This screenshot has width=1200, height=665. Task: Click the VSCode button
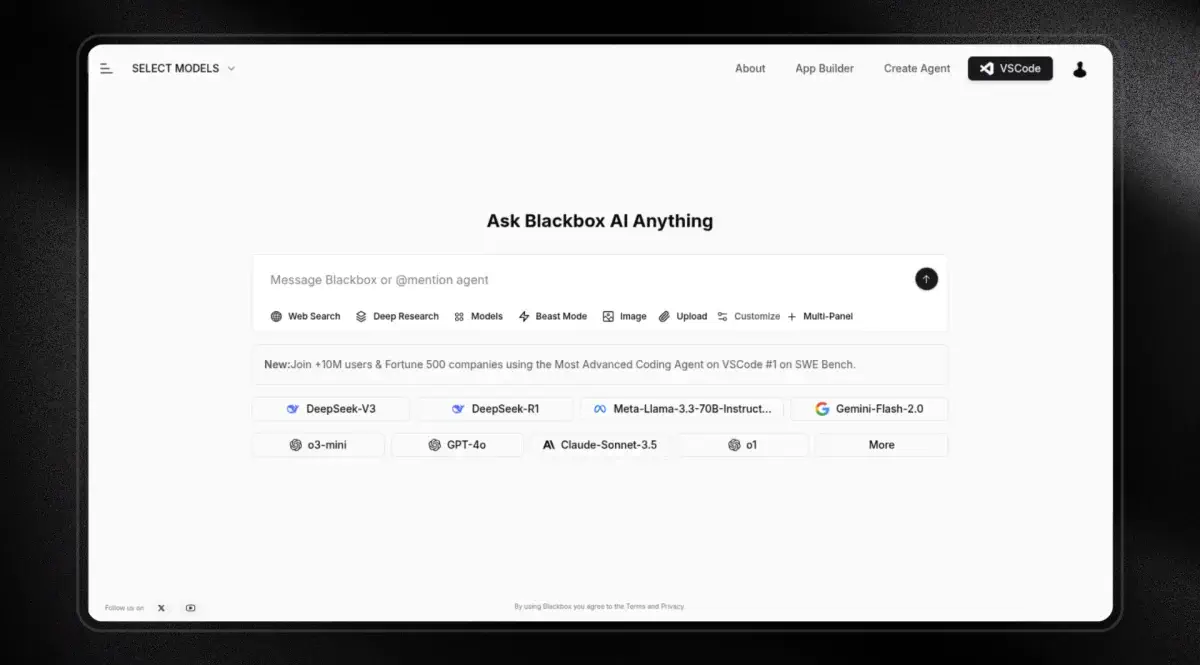tap(1010, 68)
